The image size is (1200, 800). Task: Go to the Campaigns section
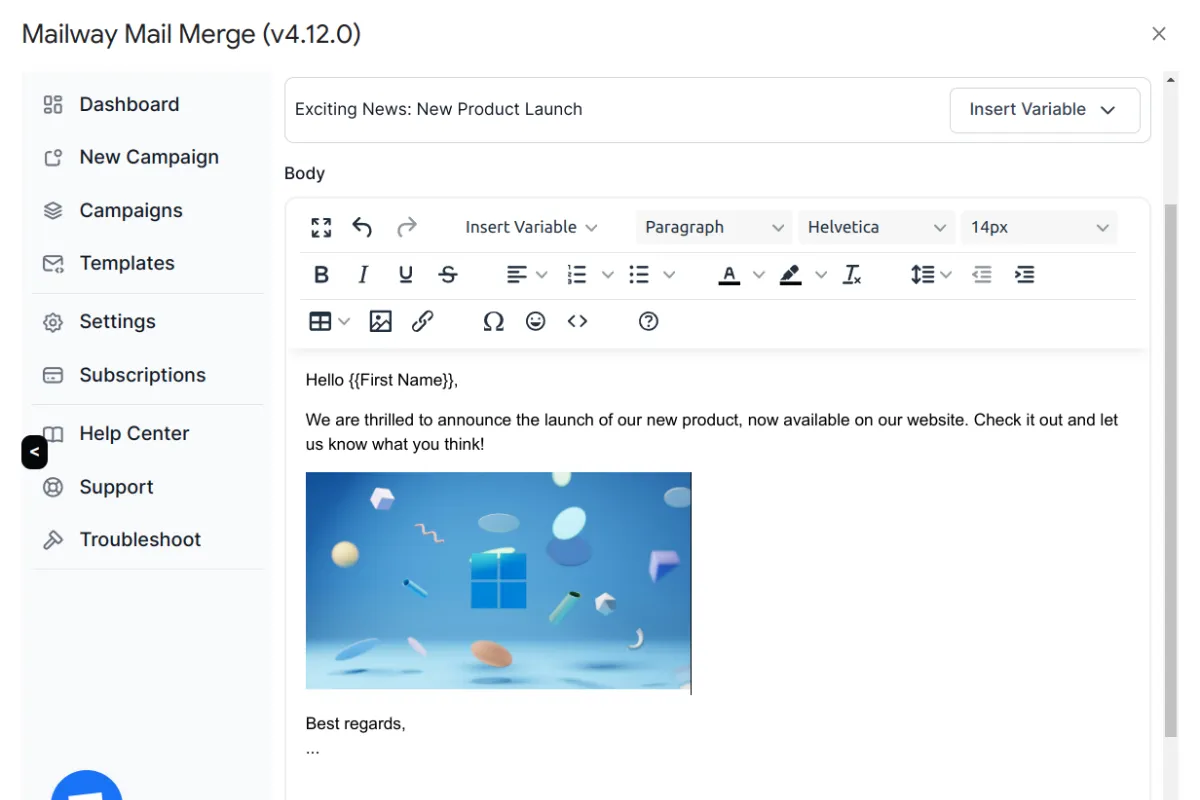click(130, 210)
